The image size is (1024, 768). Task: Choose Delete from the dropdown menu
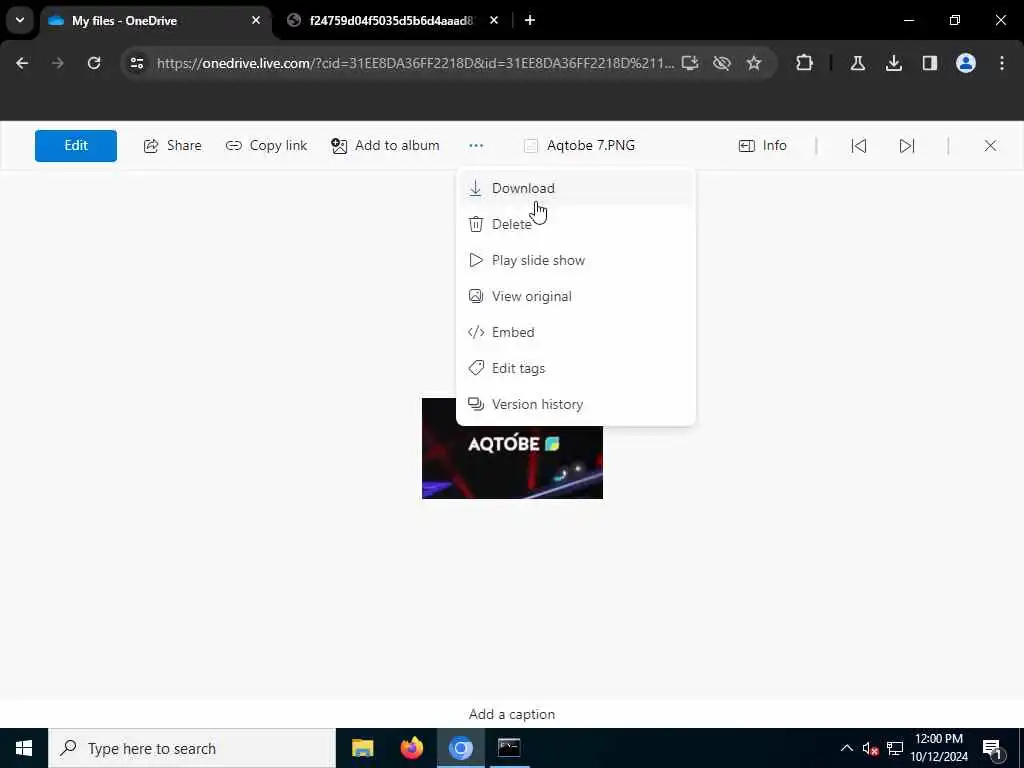(x=575, y=224)
